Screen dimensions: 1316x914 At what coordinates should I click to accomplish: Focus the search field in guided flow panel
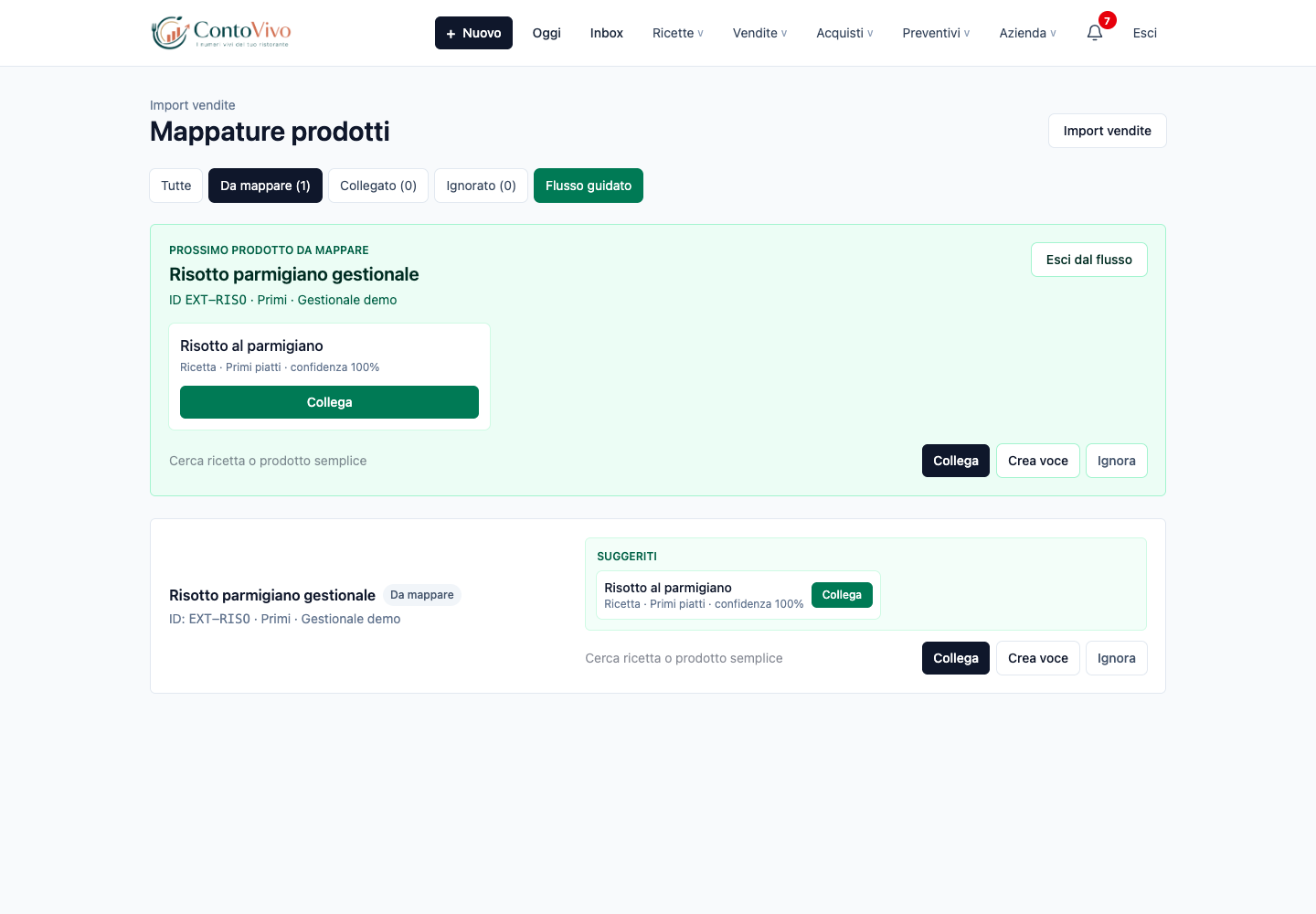[539, 461]
